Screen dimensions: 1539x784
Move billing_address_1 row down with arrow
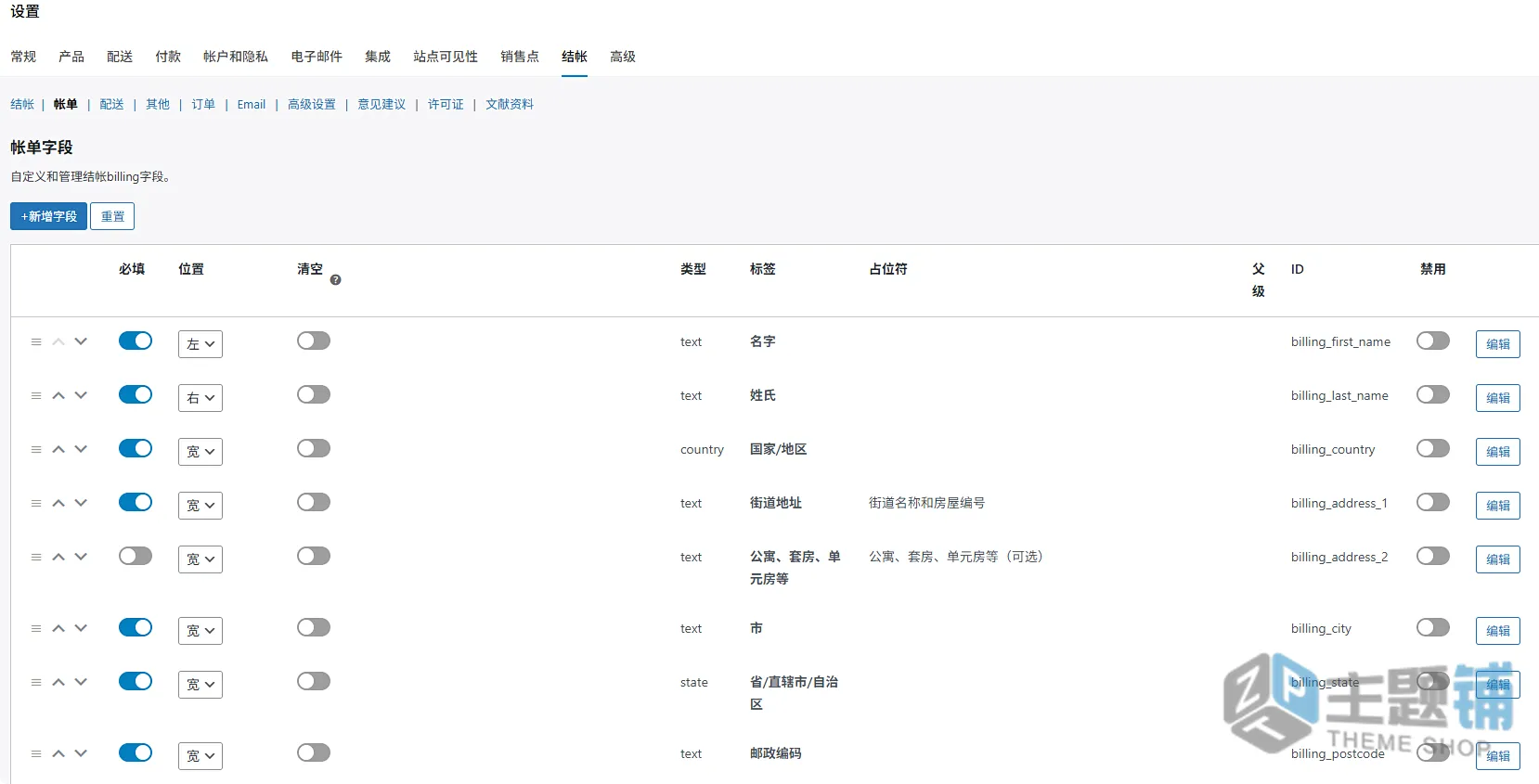(x=81, y=503)
